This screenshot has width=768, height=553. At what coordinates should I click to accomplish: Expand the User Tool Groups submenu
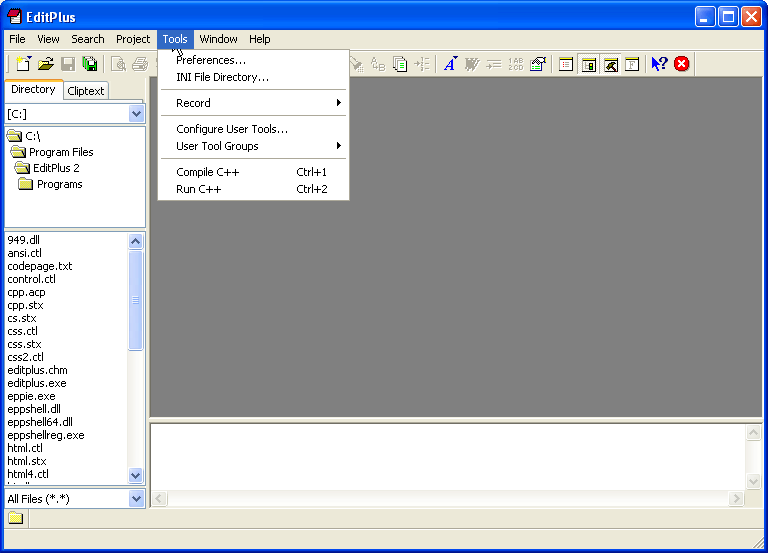click(x=253, y=146)
